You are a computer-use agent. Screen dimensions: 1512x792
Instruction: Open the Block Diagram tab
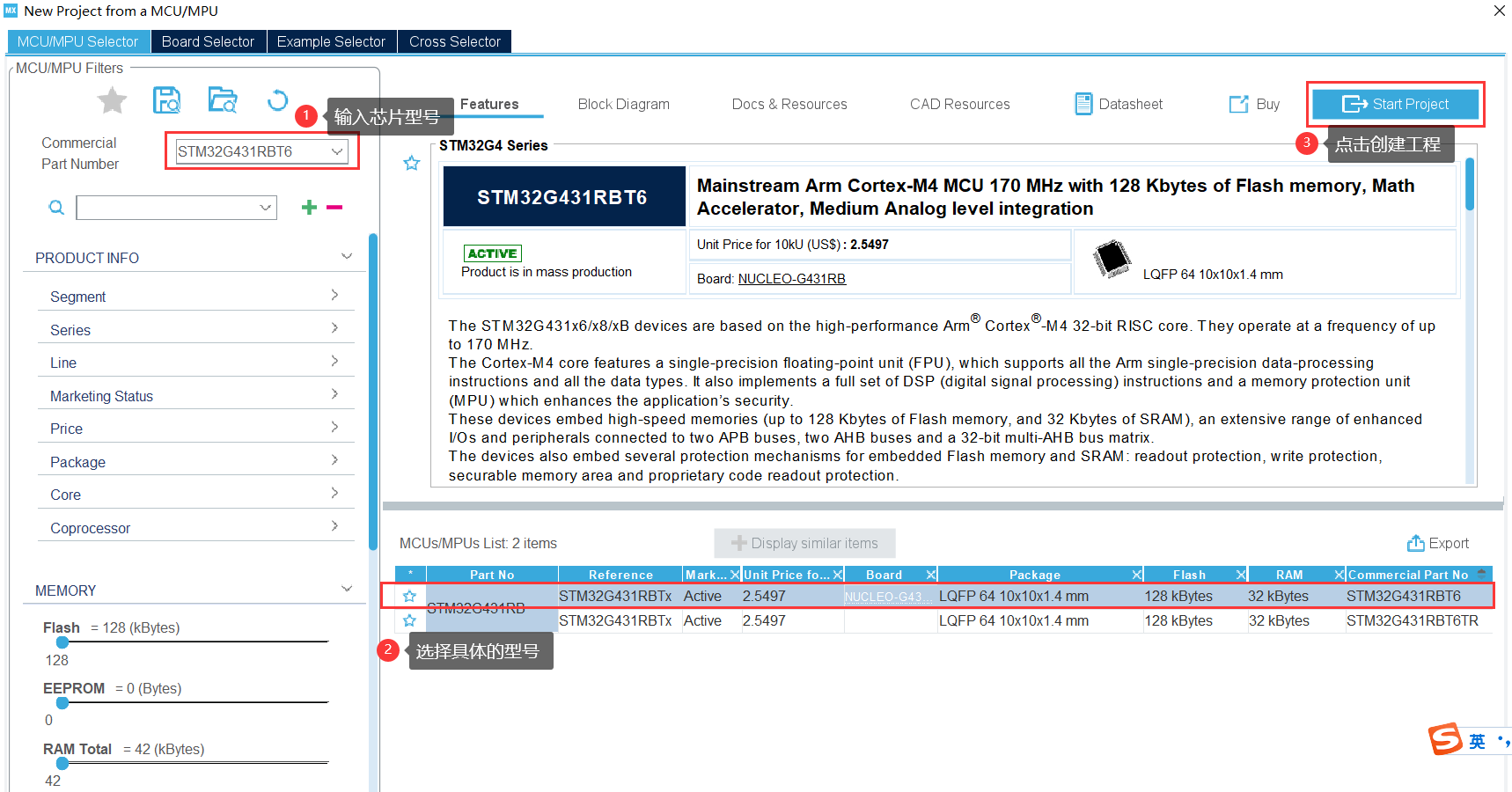623,104
